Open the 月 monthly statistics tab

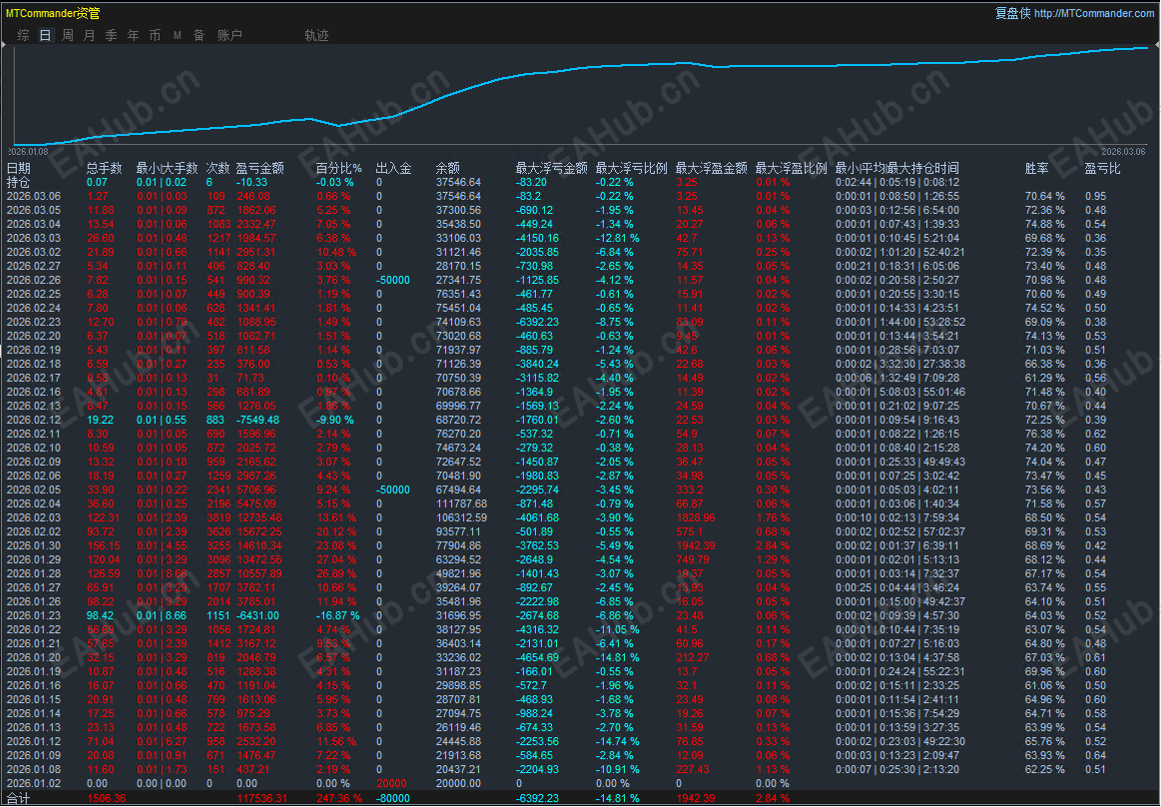tap(89, 35)
